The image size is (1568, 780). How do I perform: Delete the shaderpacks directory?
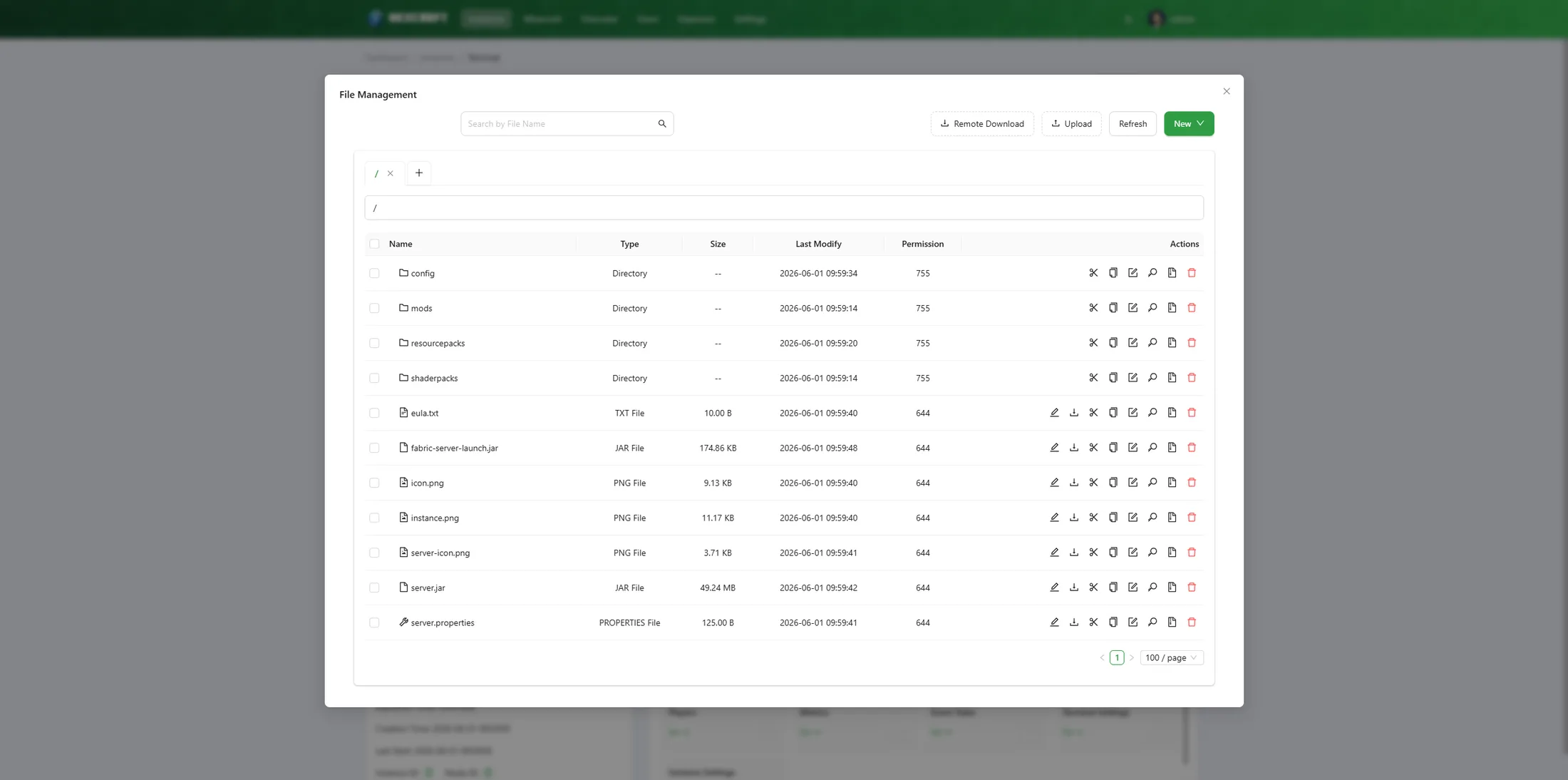coord(1192,378)
